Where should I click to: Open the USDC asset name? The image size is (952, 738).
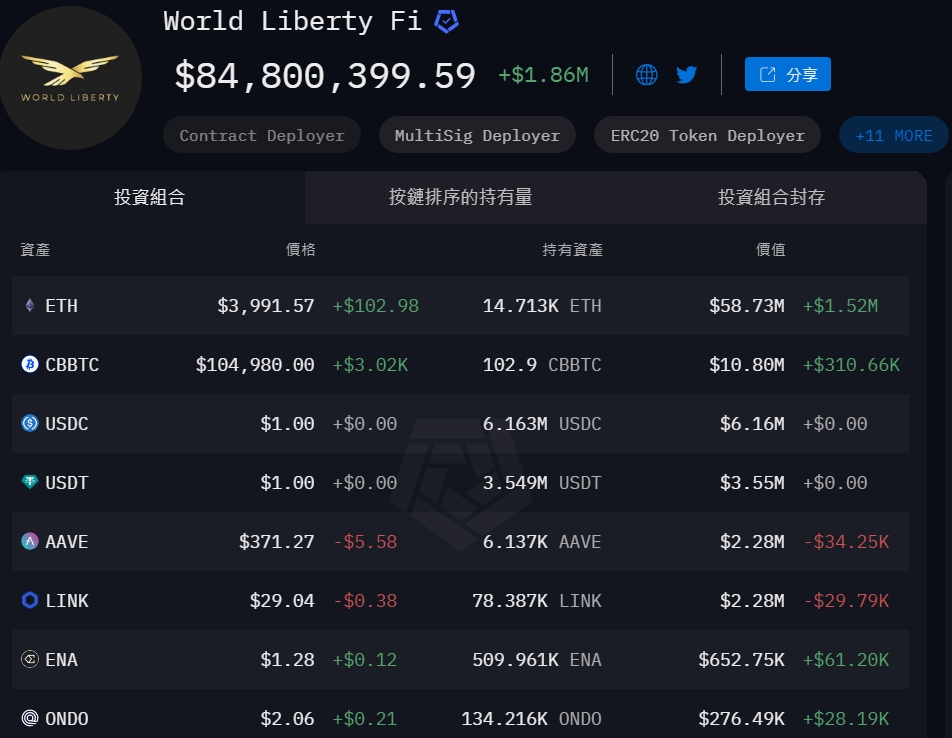(x=67, y=423)
